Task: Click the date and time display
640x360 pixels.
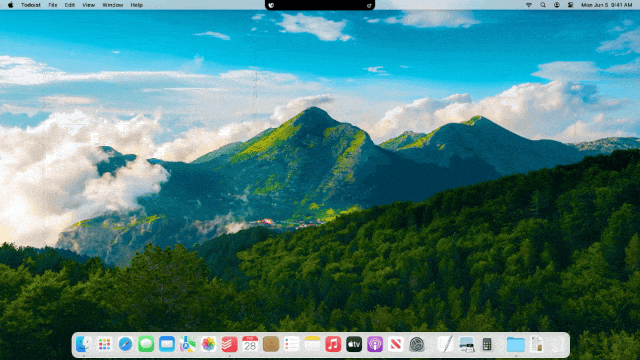Action: pyautogui.click(x=607, y=5)
